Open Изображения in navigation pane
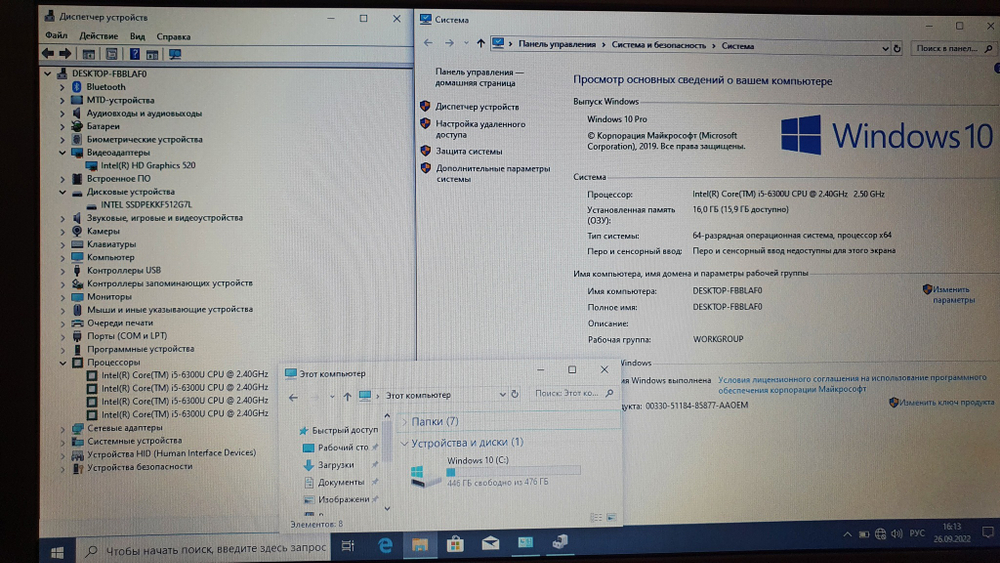 (x=343, y=500)
